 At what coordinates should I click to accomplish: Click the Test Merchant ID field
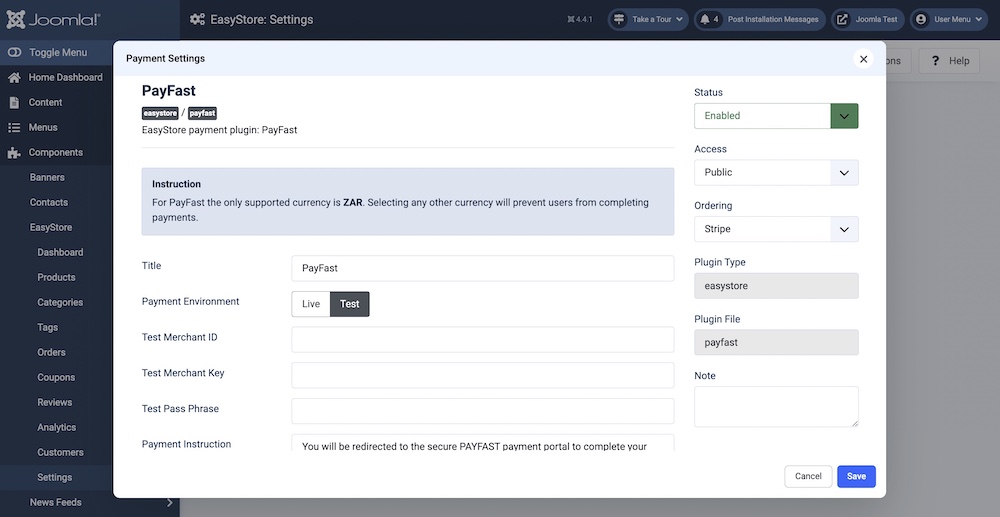tap(482, 340)
